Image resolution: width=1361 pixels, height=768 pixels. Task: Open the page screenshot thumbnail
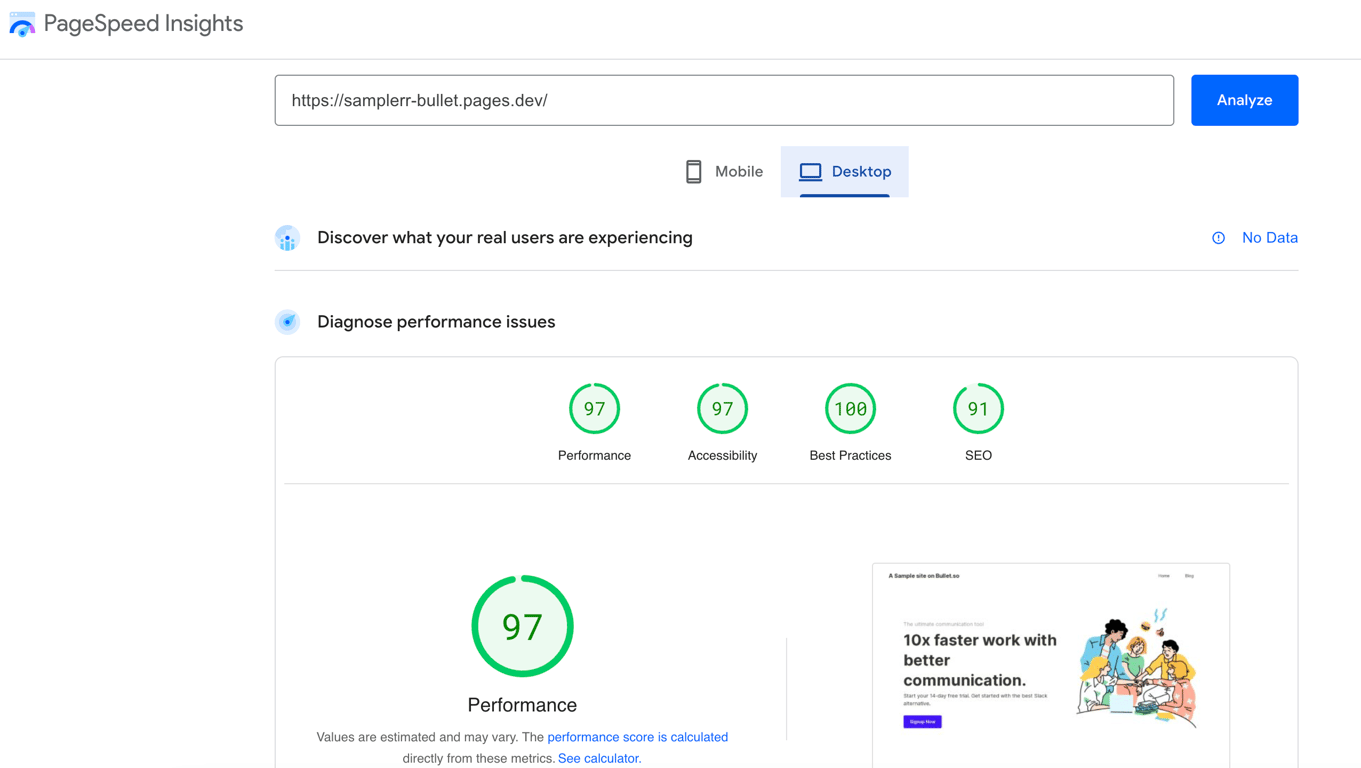point(1050,665)
